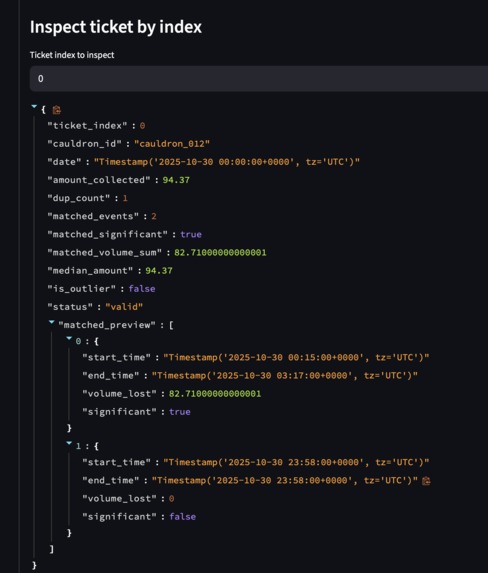This screenshot has width=488, height=573.
Task: Collapse matched_preview item 1
Action: 69,443
